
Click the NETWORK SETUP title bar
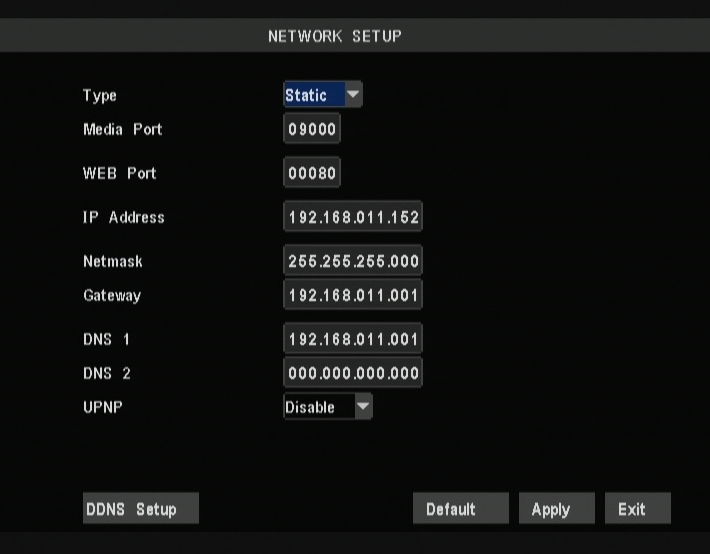click(x=335, y=36)
